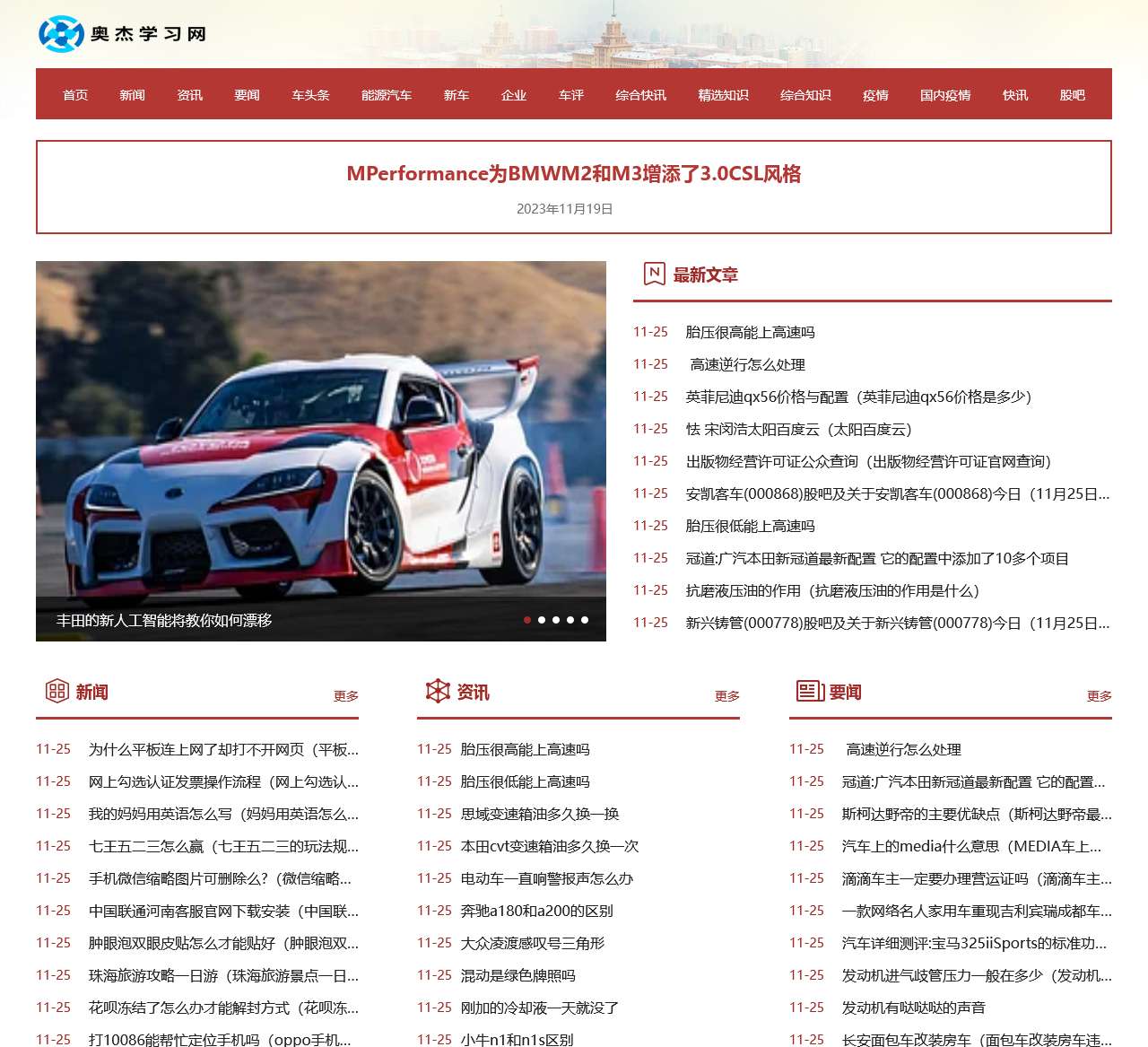1148x1047 pixels.
Task: Open 滴滴车主一定要办理营运证吗 article
Action: point(977,878)
